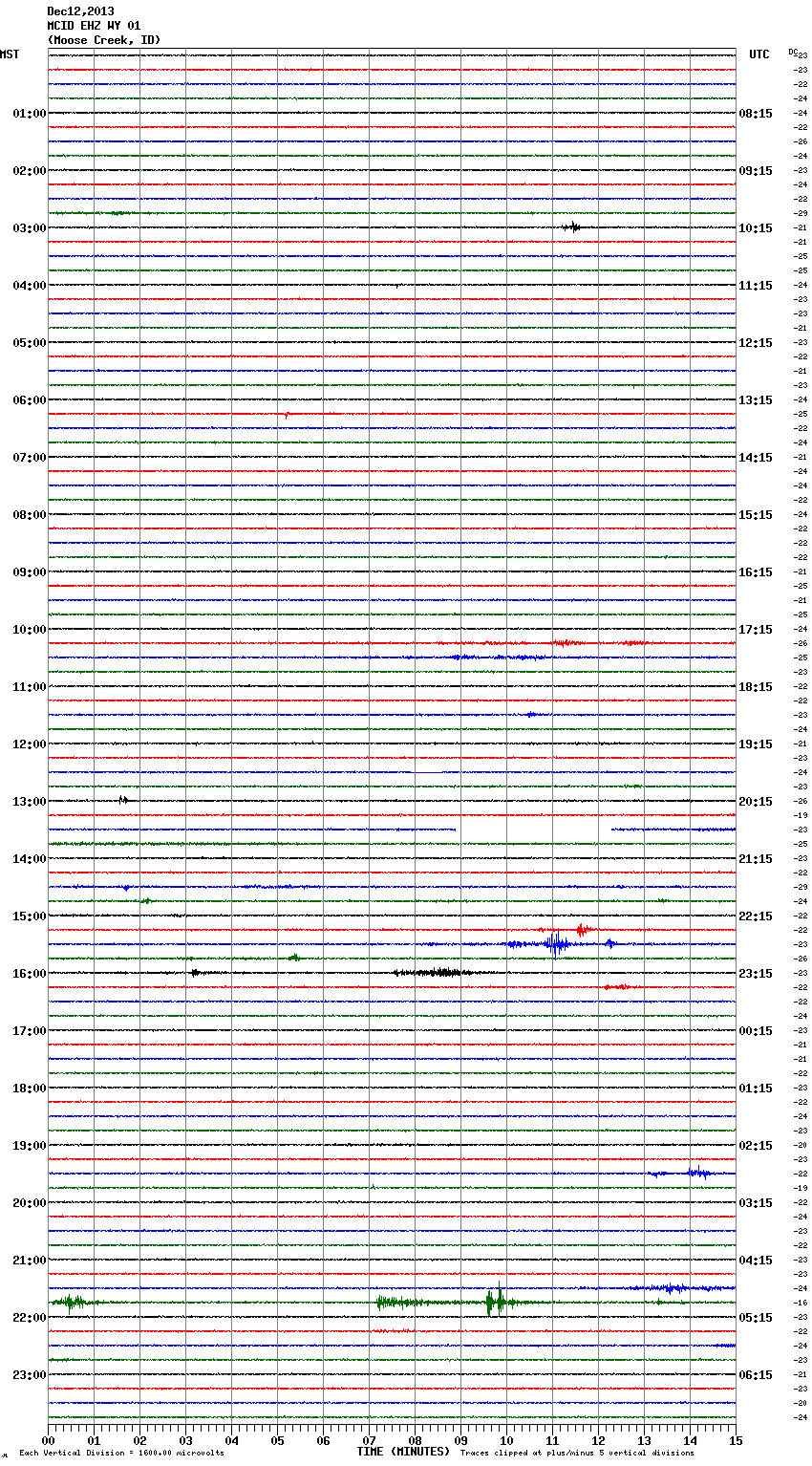
Task: Click the date header Dec12,2013
Action: coord(80,11)
